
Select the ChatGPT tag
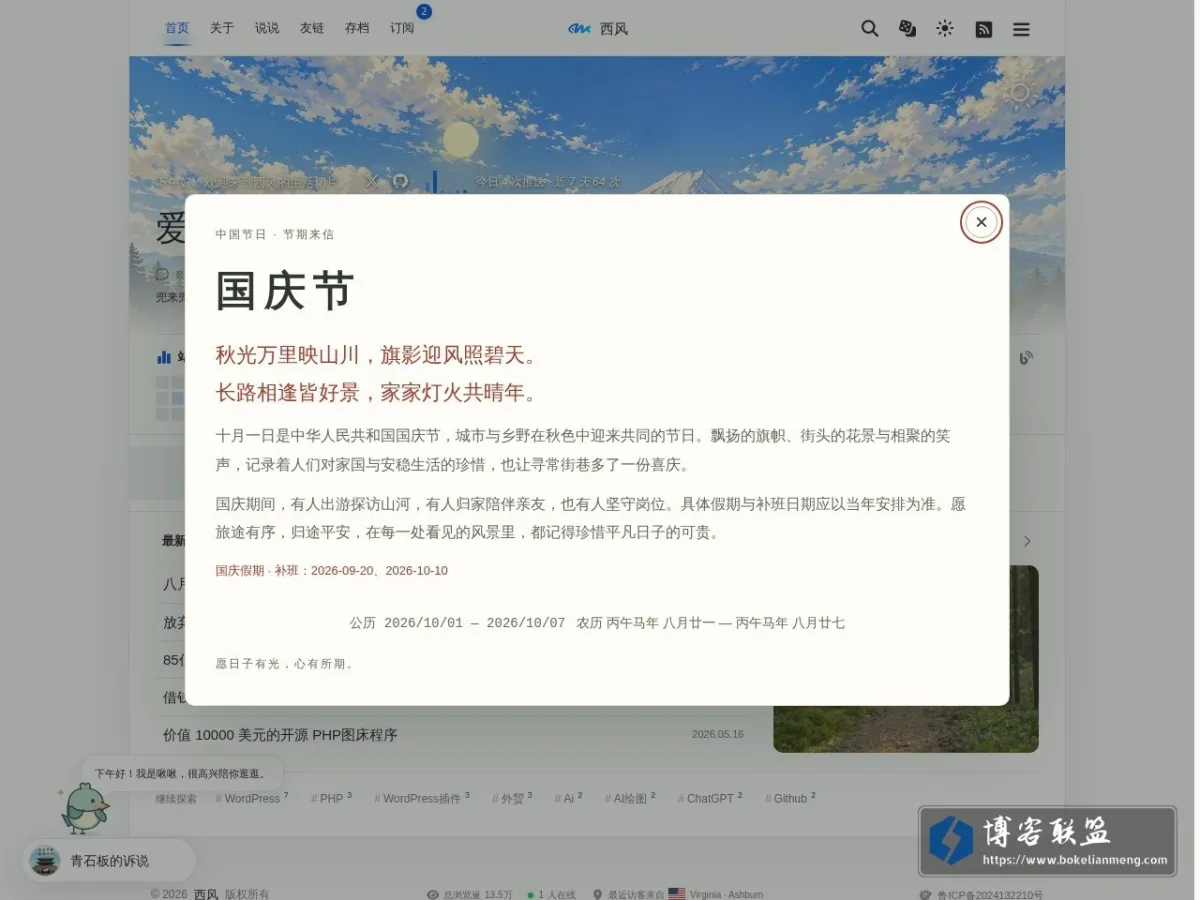click(710, 798)
